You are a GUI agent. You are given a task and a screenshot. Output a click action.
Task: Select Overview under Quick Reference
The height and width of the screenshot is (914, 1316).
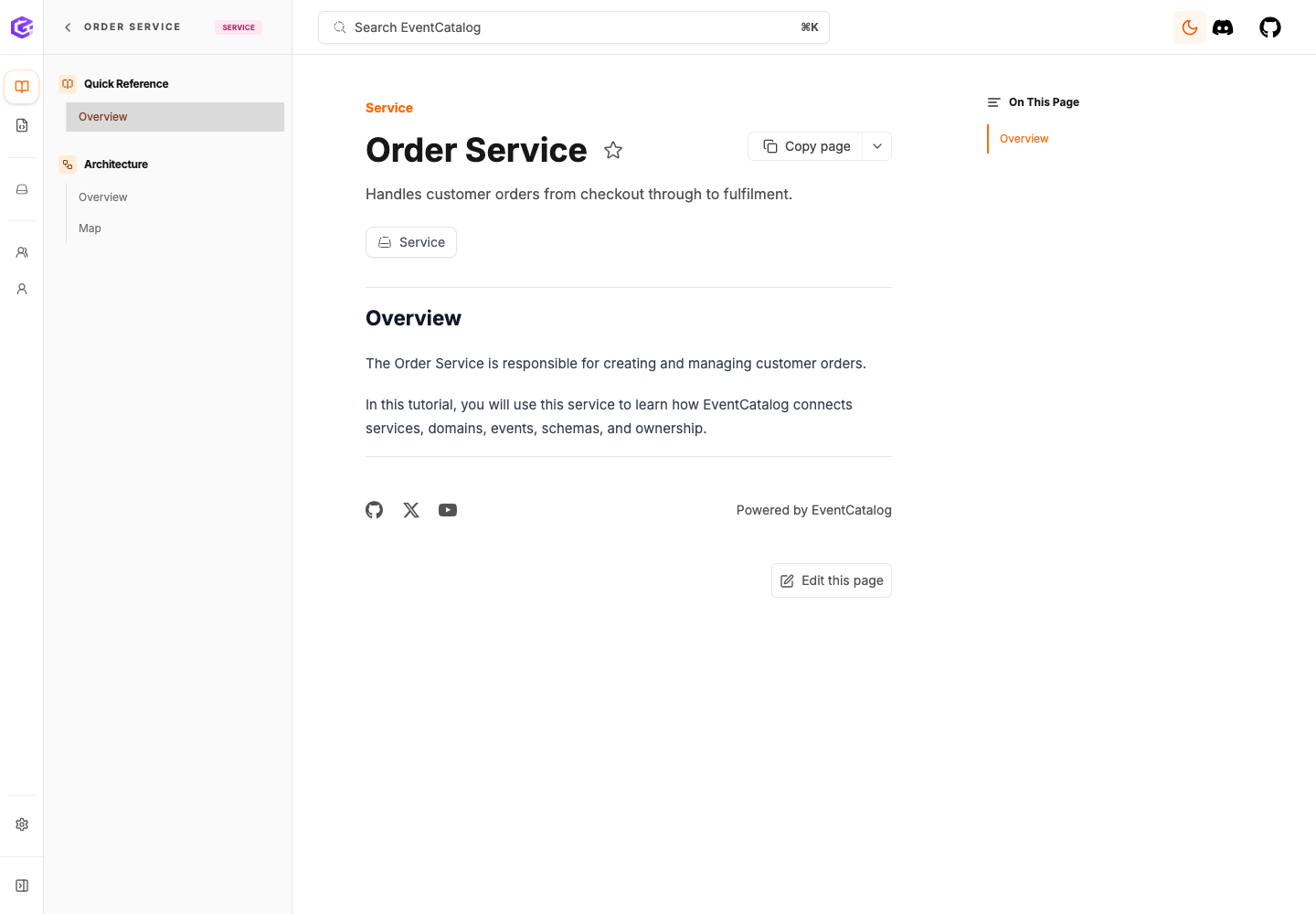(x=175, y=117)
